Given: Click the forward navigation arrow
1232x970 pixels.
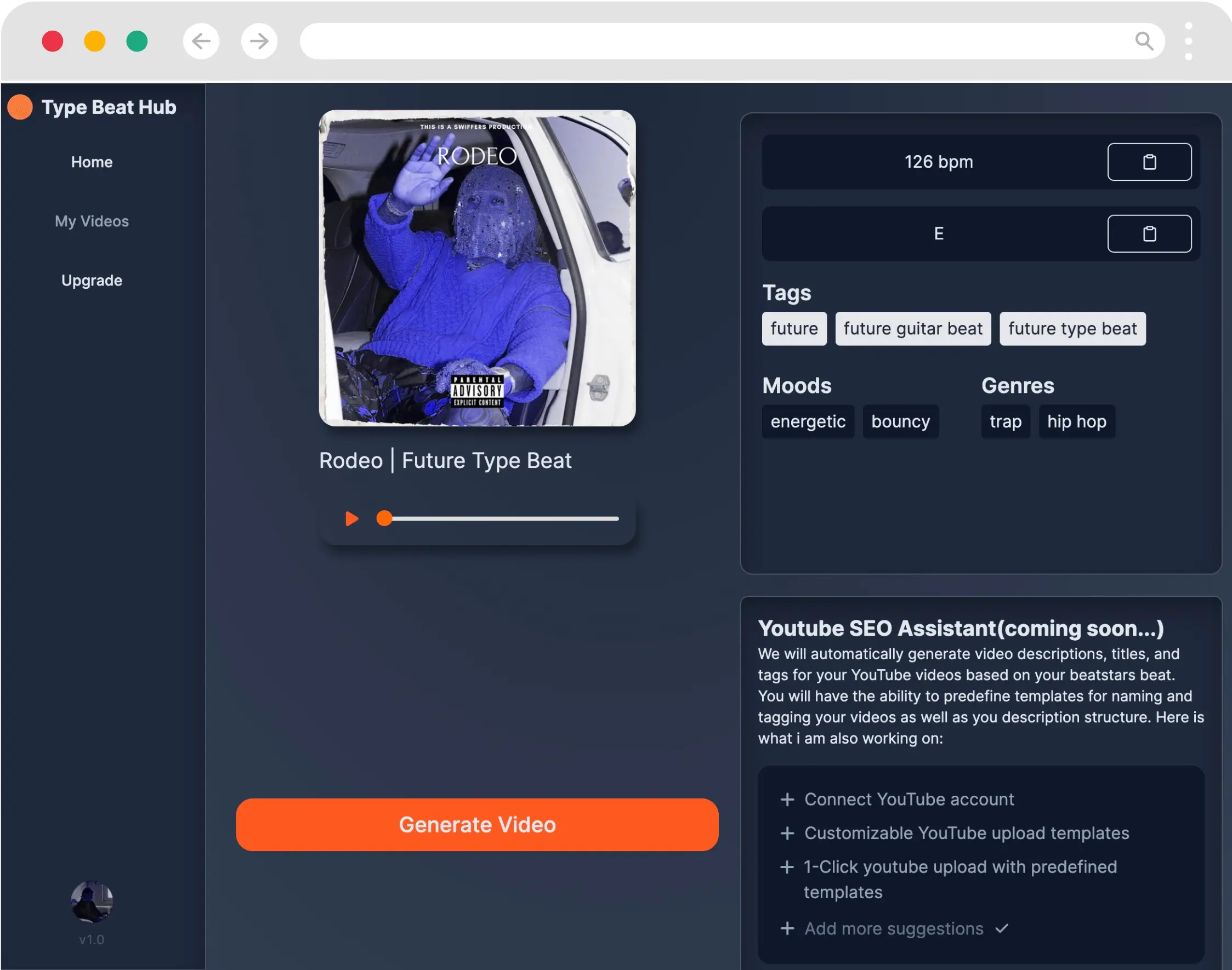Looking at the screenshot, I should tap(259, 41).
